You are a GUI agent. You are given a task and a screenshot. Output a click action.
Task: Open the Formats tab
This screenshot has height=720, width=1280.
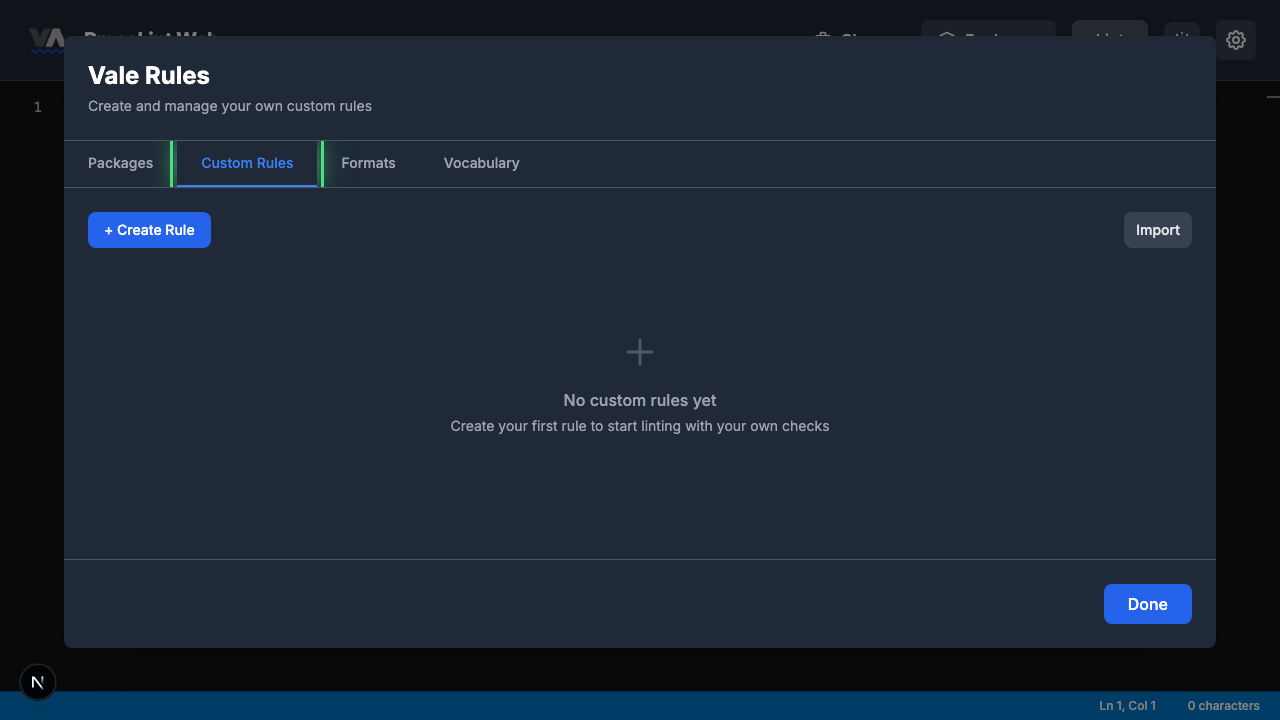click(x=368, y=163)
